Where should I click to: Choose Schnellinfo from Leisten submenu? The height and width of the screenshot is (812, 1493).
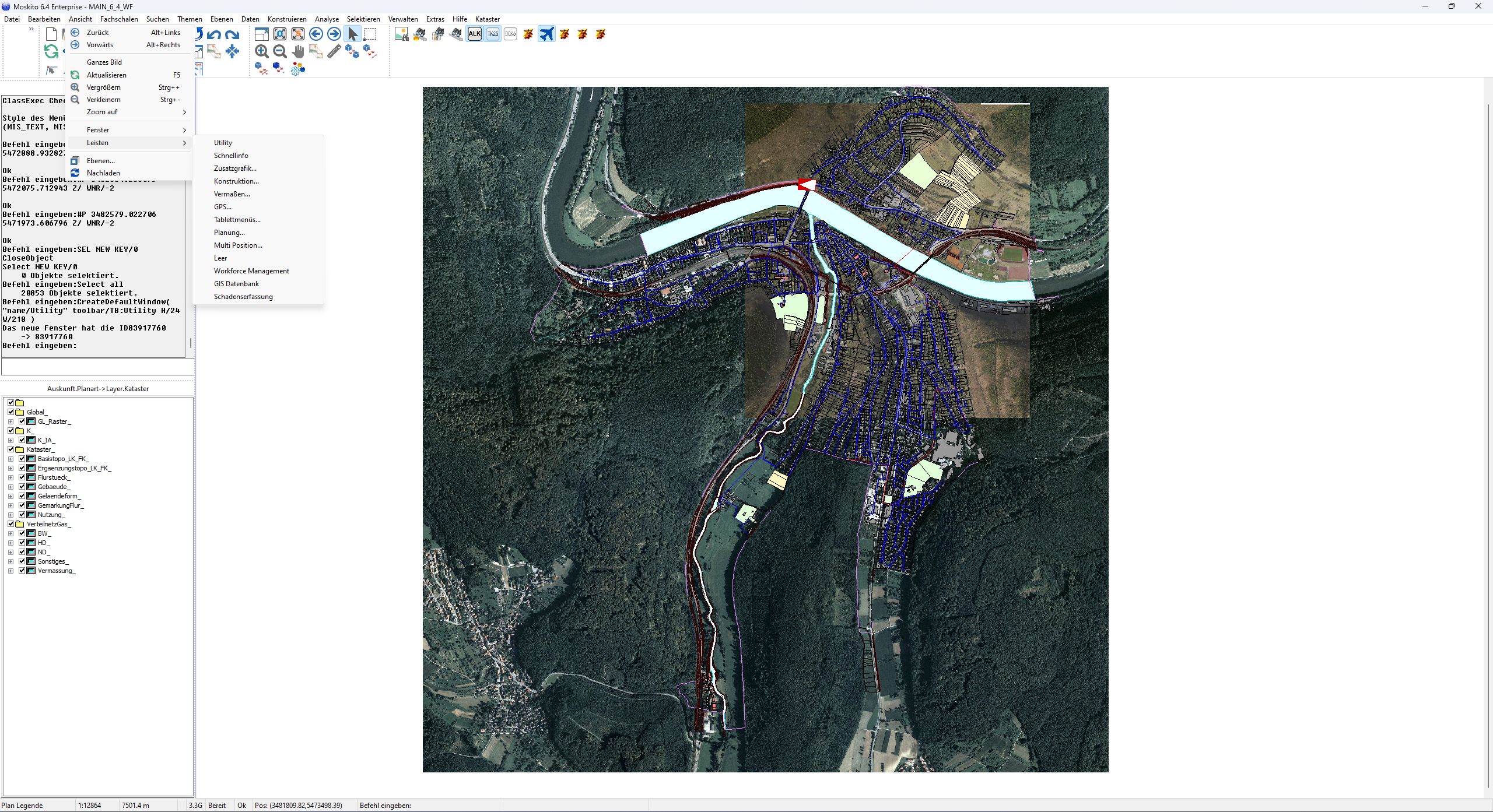231,156
